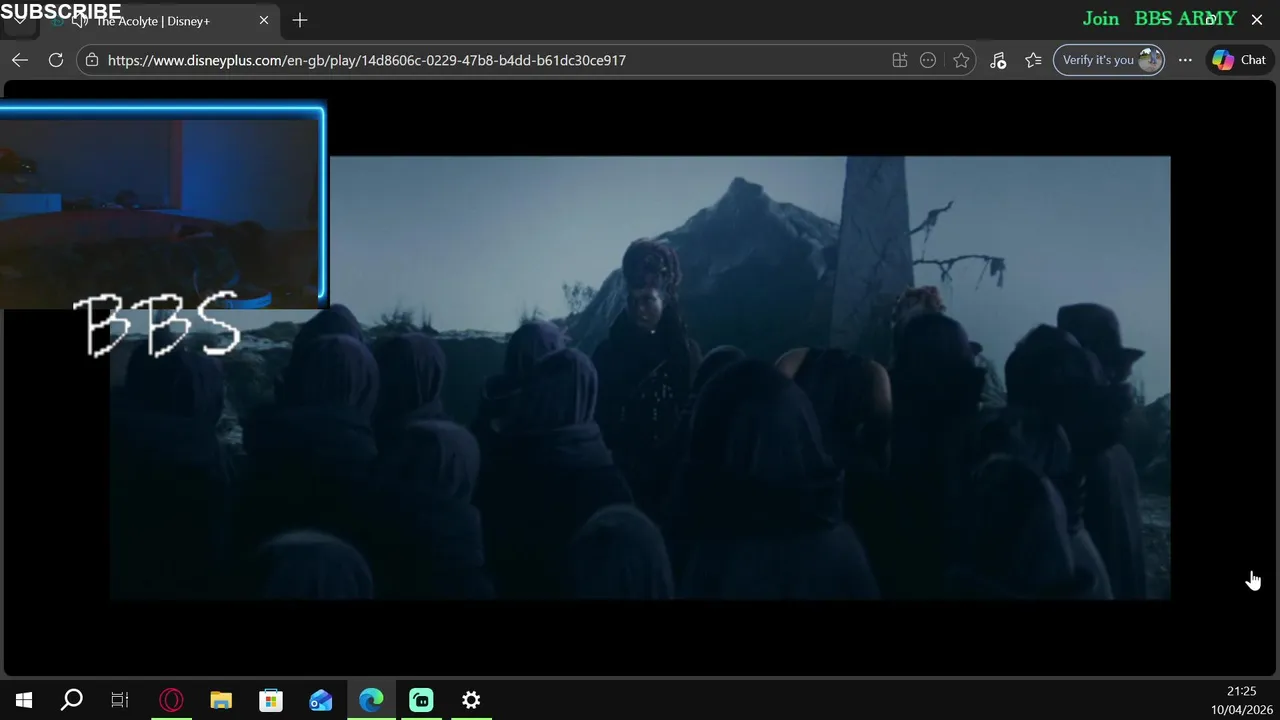1280x720 pixels.
Task: Go back using the browser back arrow
Action: 20,60
